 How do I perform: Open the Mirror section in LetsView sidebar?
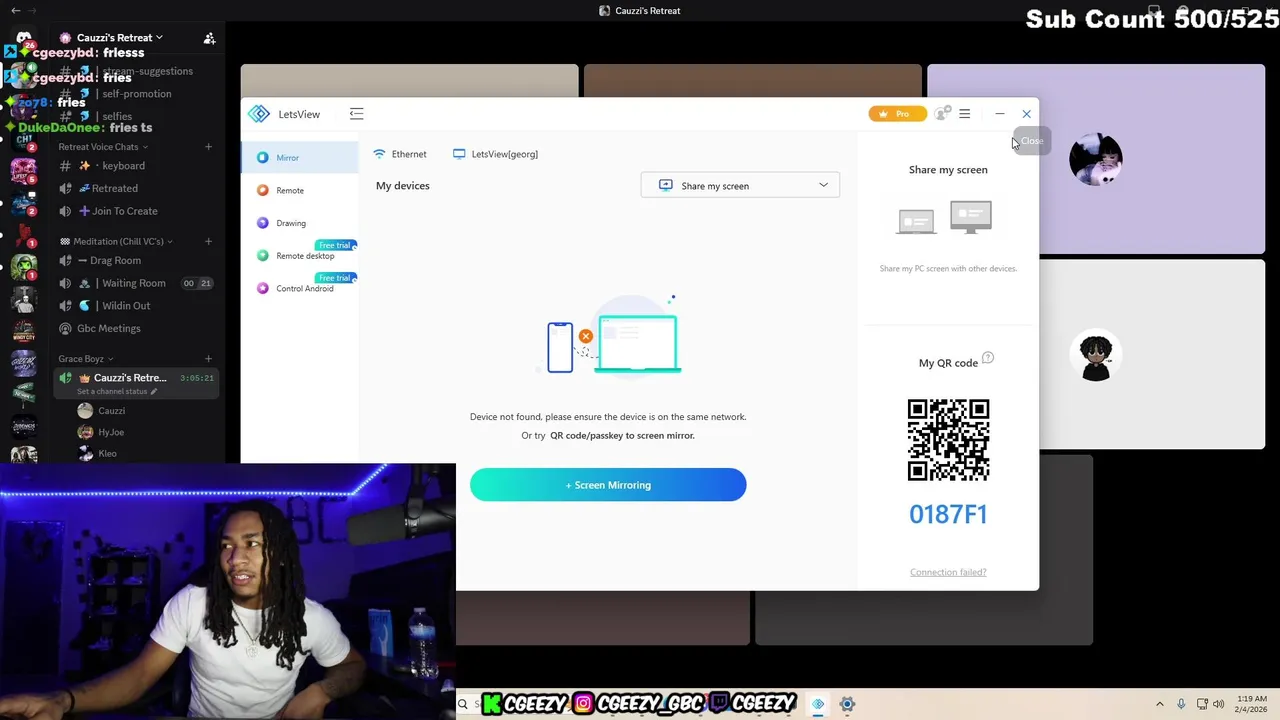299,157
